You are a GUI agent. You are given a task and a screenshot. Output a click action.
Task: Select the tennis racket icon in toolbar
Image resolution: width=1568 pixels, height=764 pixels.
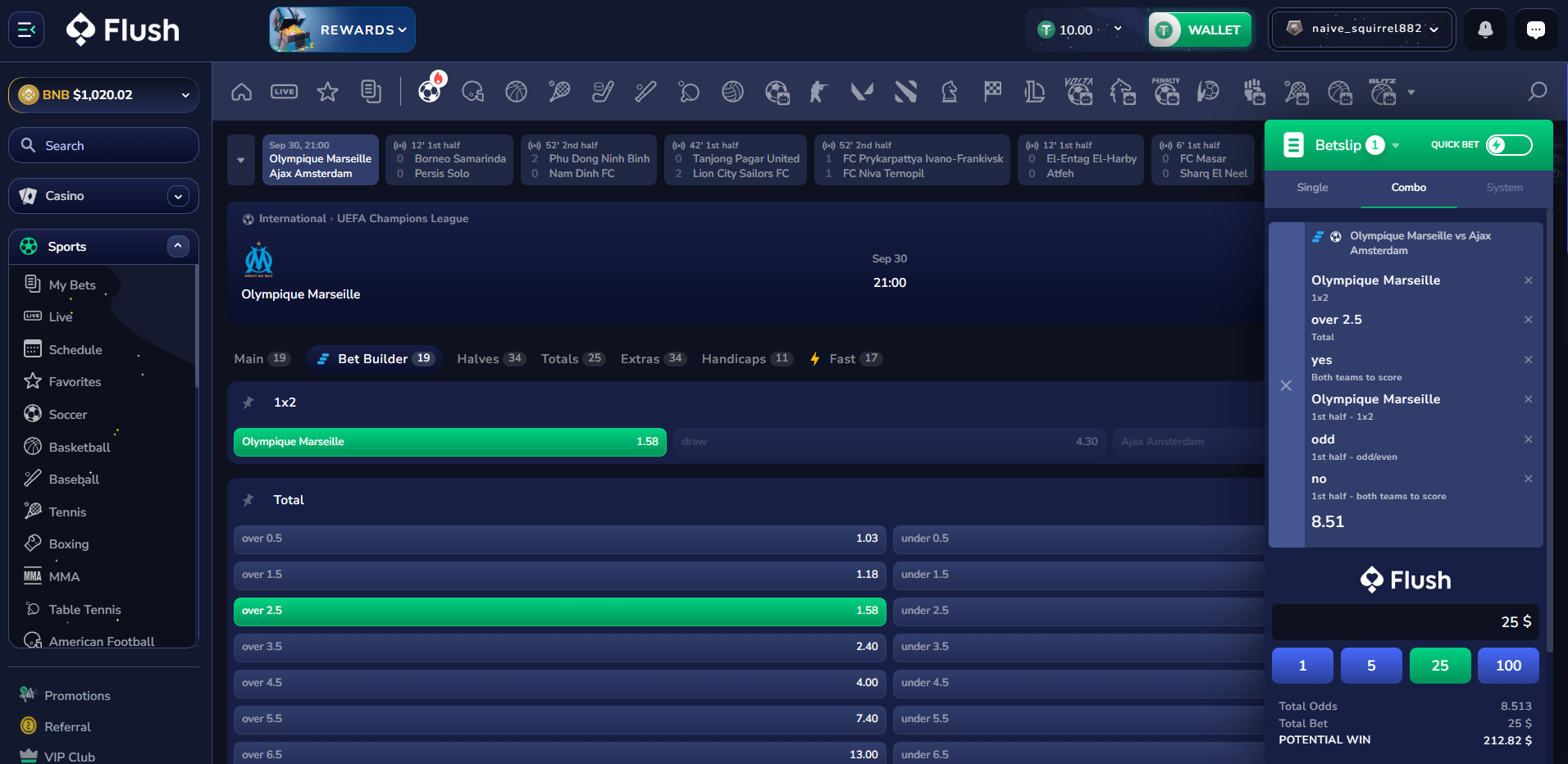(x=560, y=92)
